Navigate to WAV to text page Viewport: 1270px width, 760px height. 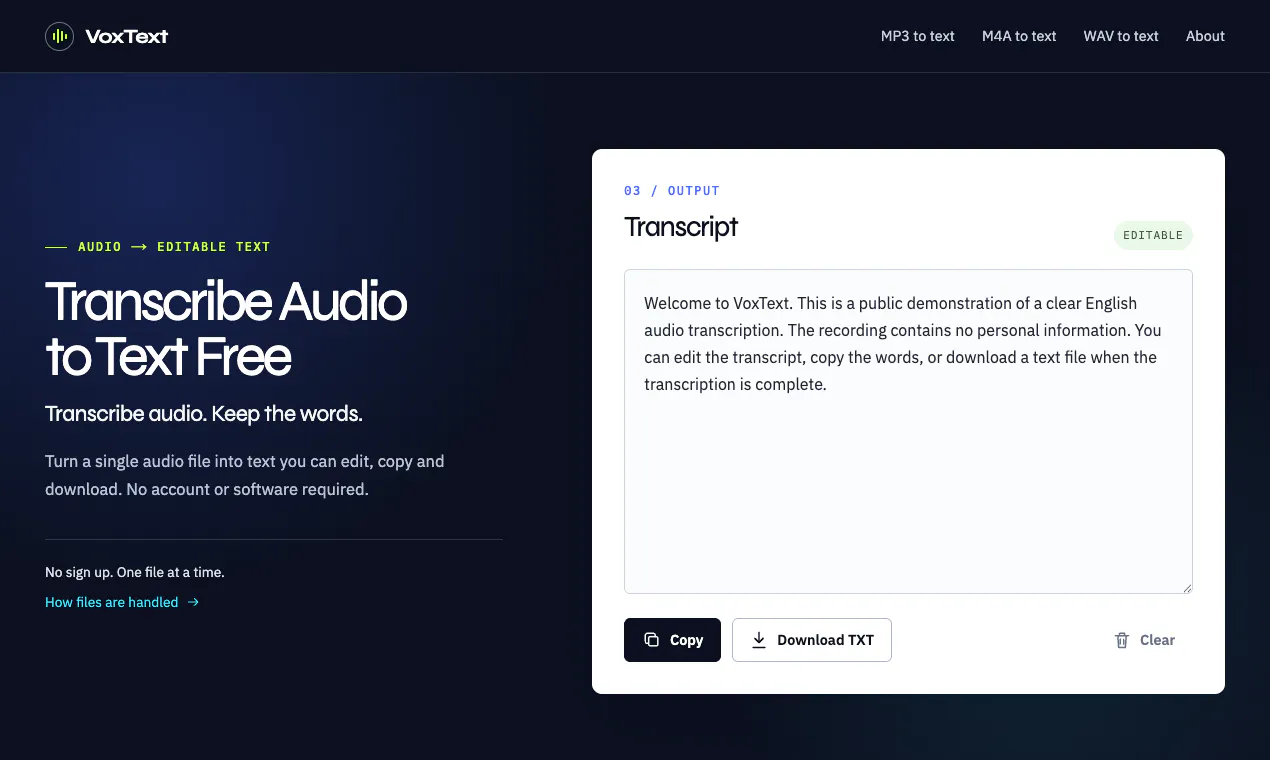coord(1121,36)
